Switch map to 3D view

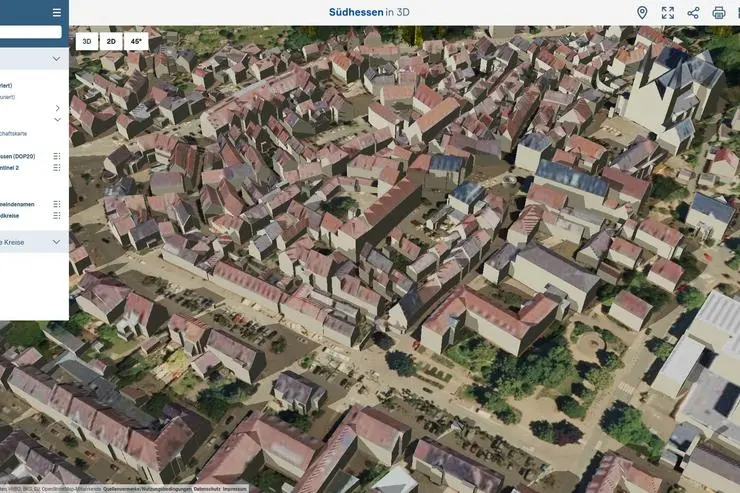(x=87, y=42)
